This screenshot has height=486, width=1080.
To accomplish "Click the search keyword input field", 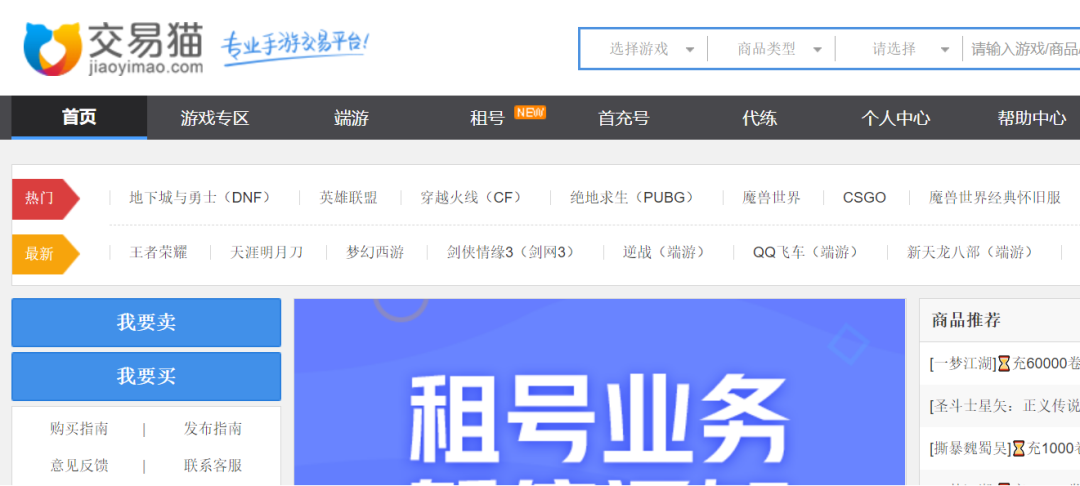I will click(x=1022, y=50).
